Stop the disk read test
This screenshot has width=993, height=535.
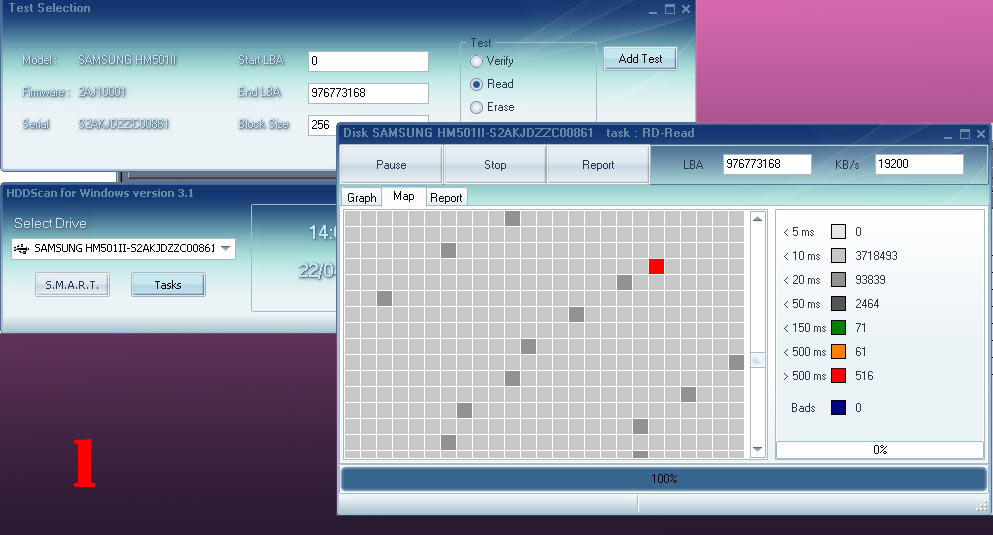pos(495,165)
